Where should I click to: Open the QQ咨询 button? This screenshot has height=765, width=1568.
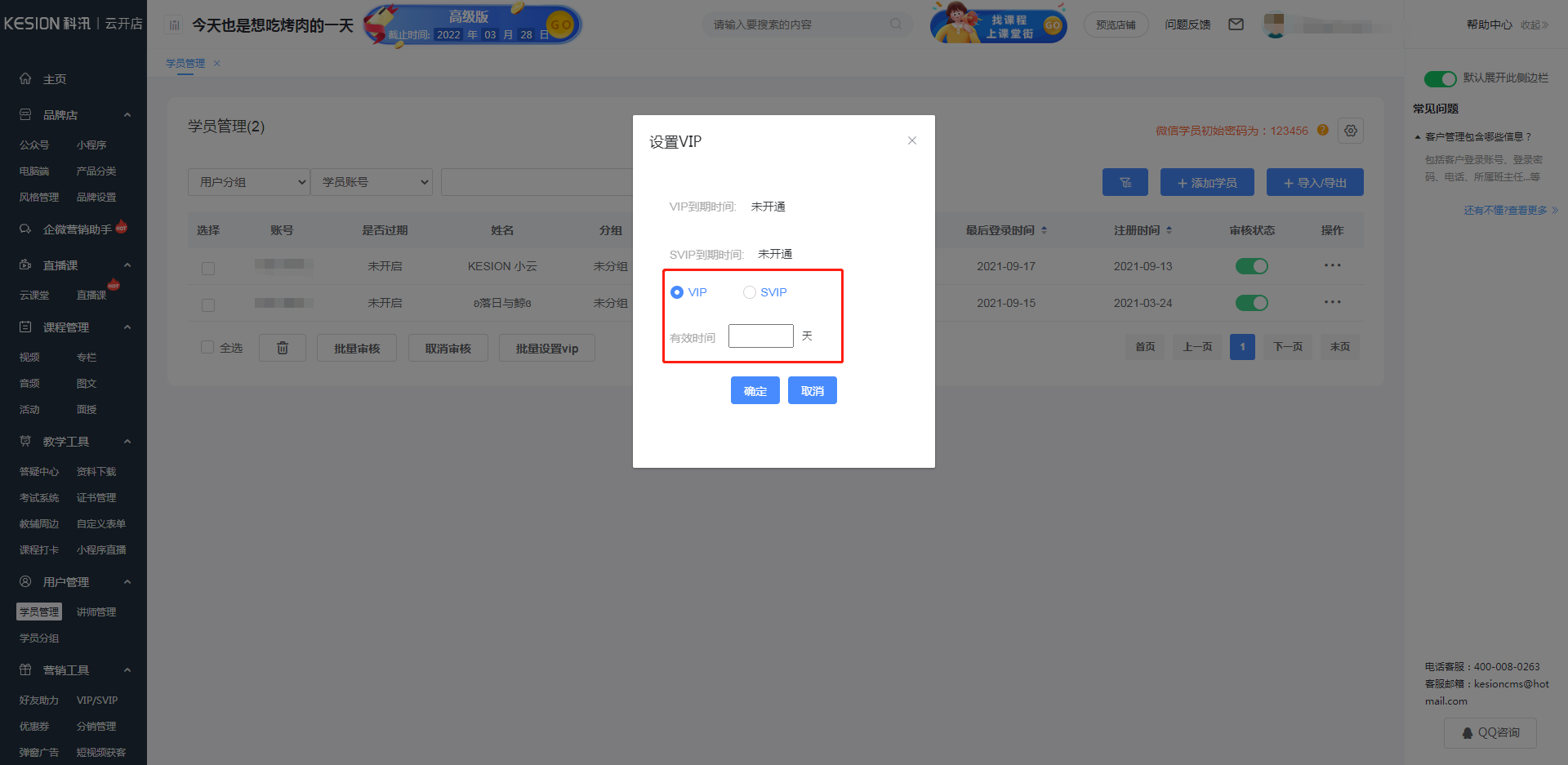(1490, 732)
